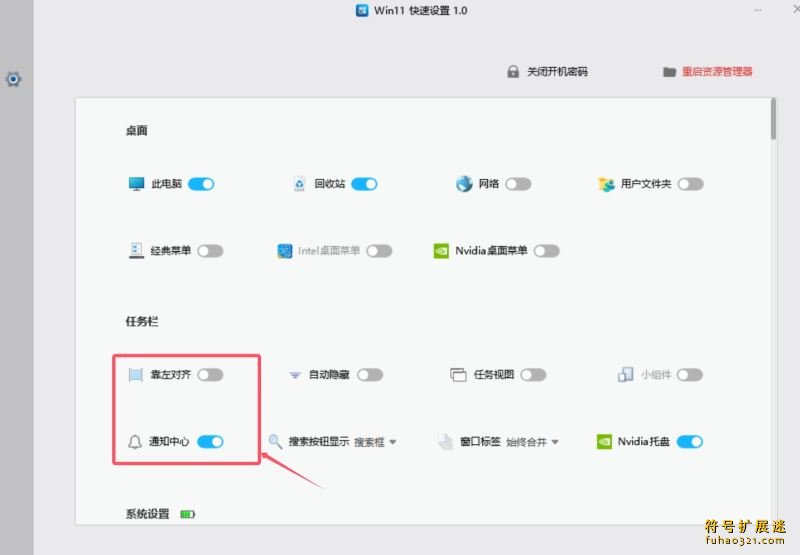Click the 网络 globe icon
The width and height of the screenshot is (800, 555).
click(x=464, y=184)
